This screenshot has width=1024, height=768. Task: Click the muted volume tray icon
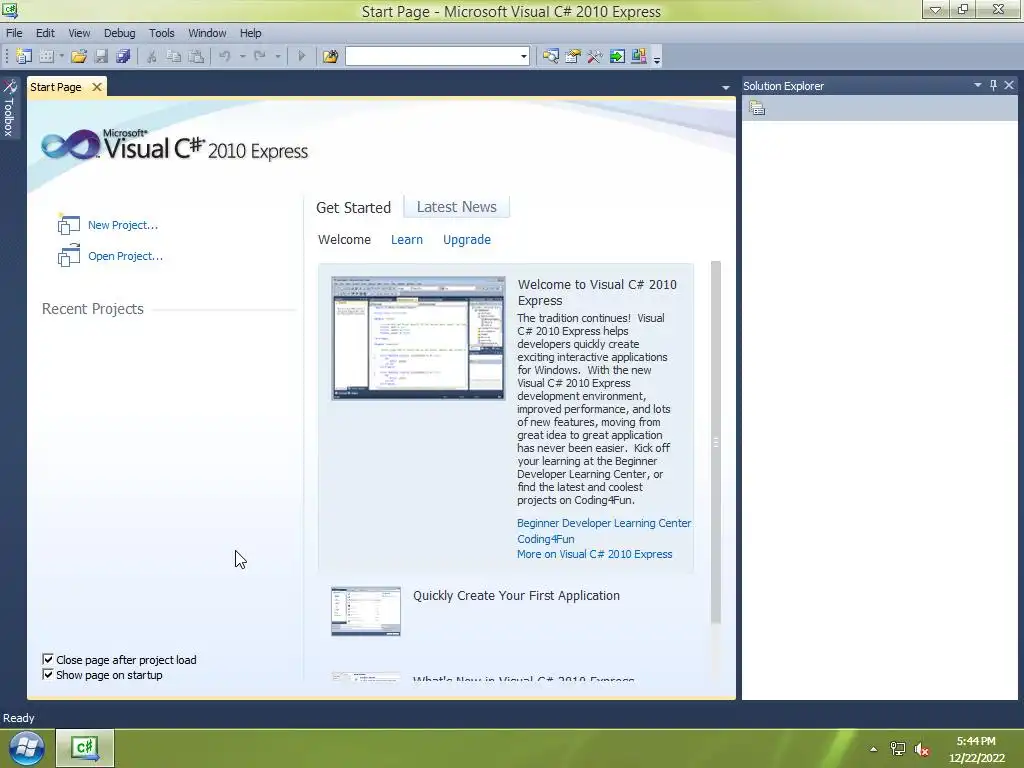[x=921, y=749]
